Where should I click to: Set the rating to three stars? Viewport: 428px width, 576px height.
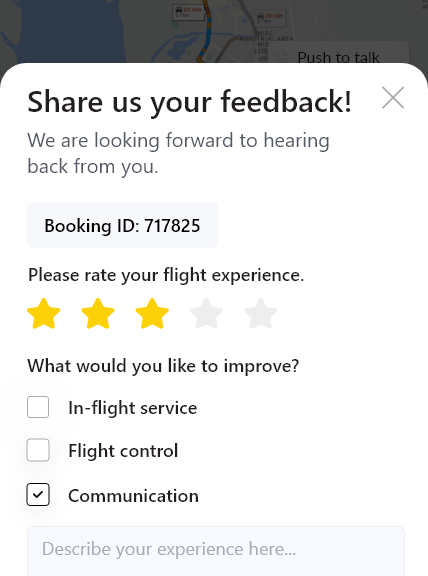(x=152, y=313)
